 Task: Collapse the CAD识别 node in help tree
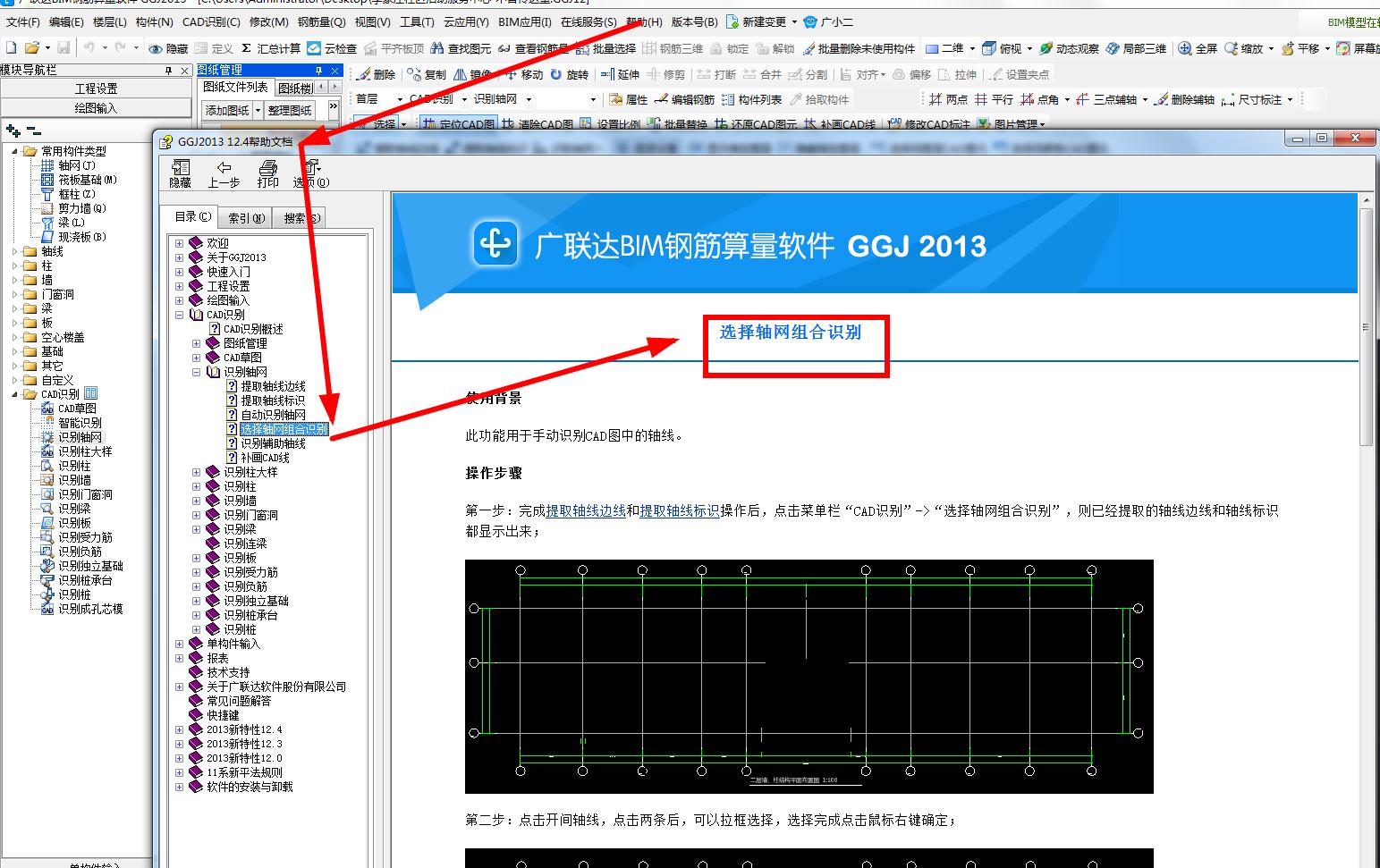click(179, 315)
